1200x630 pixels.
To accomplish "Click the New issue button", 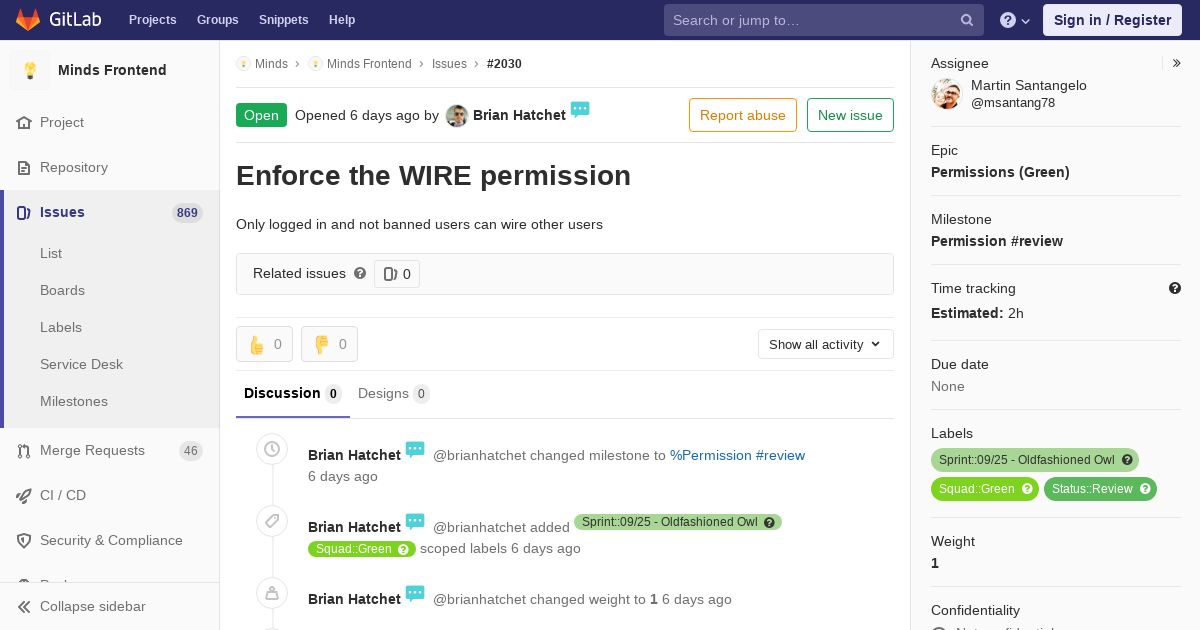I will (x=850, y=115).
